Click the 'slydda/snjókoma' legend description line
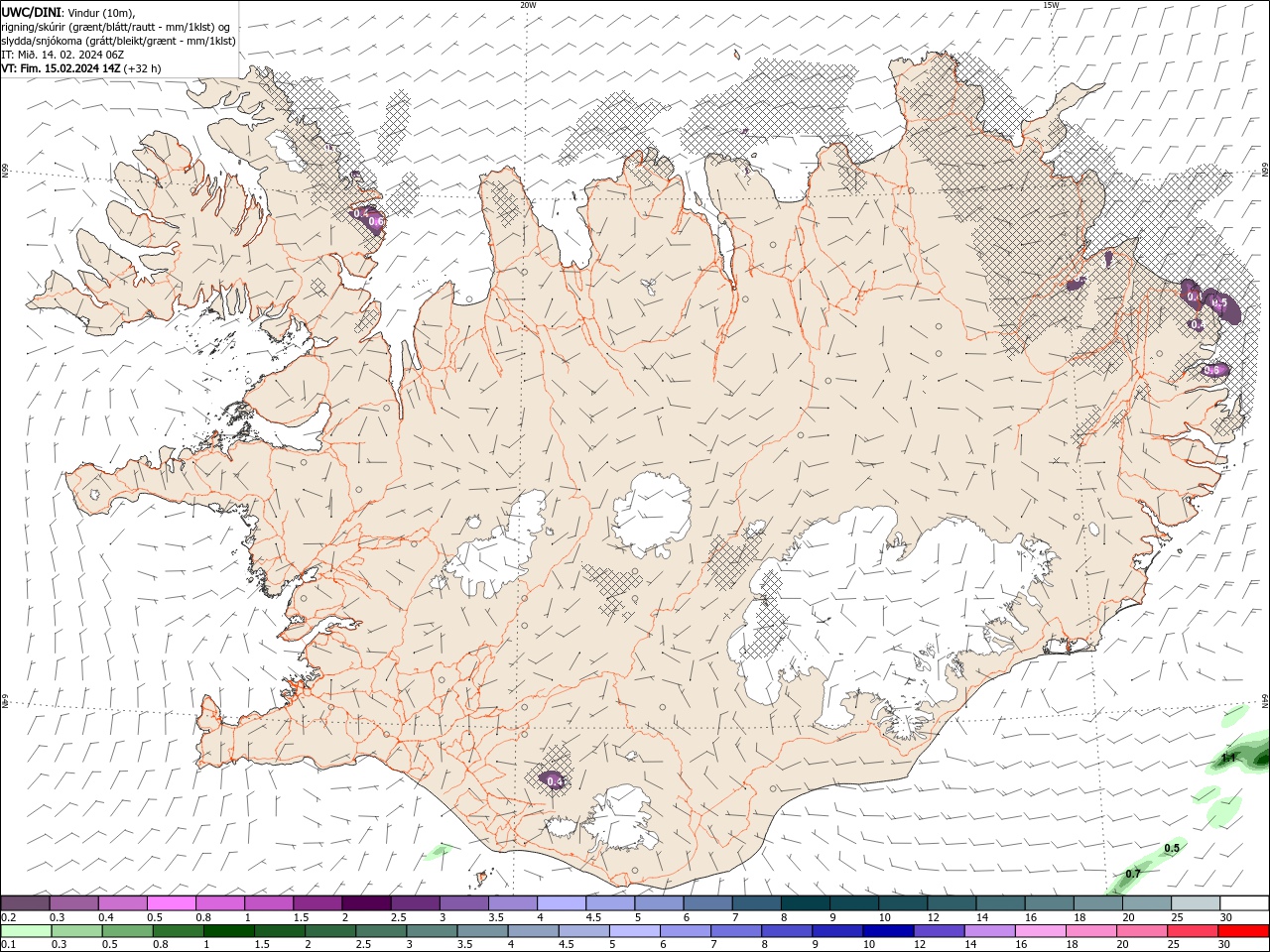 (x=118, y=41)
